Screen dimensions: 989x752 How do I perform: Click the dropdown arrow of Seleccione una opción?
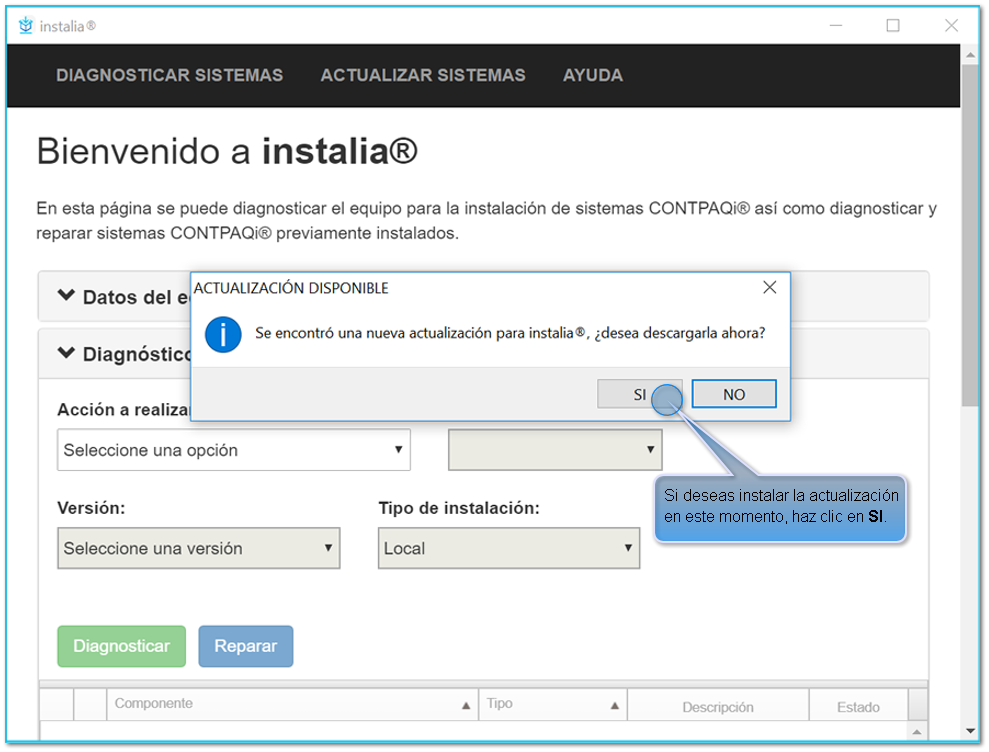pyautogui.click(x=398, y=449)
